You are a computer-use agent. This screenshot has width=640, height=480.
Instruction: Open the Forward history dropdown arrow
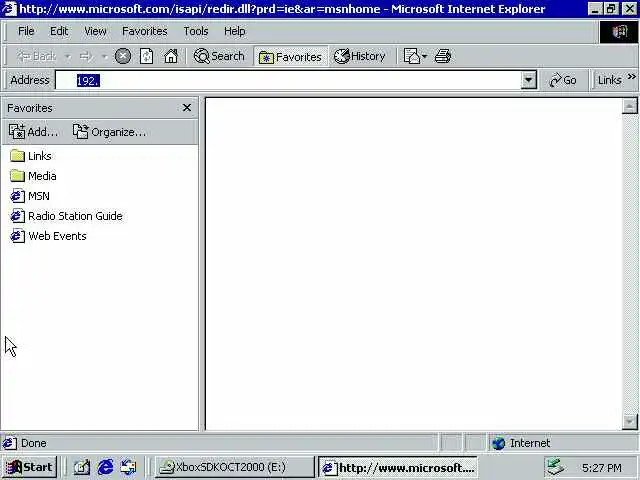104,56
